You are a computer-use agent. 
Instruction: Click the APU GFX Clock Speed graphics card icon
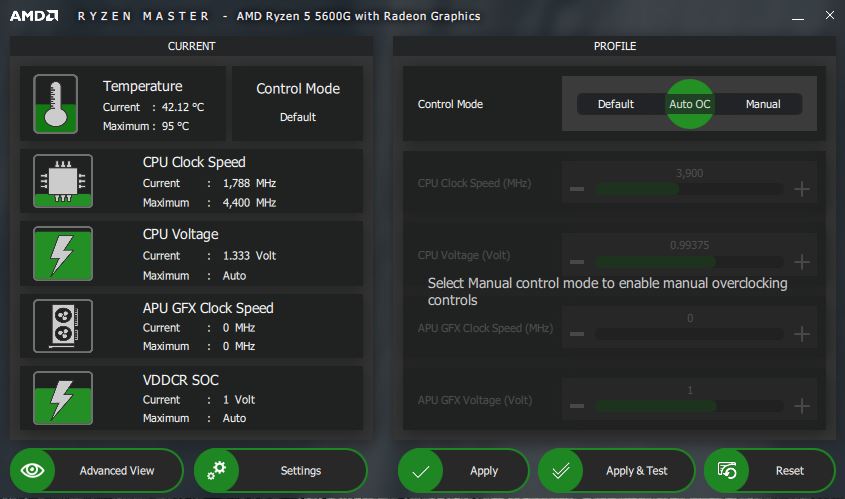point(62,326)
